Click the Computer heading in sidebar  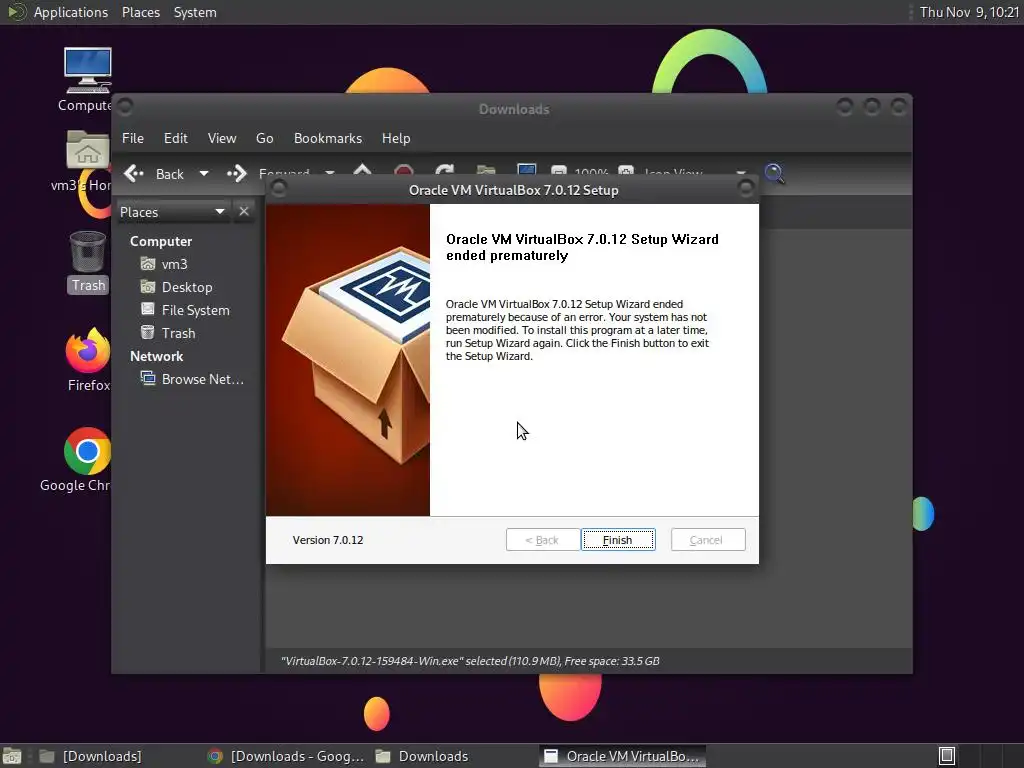pyautogui.click(x=161, y=241)
